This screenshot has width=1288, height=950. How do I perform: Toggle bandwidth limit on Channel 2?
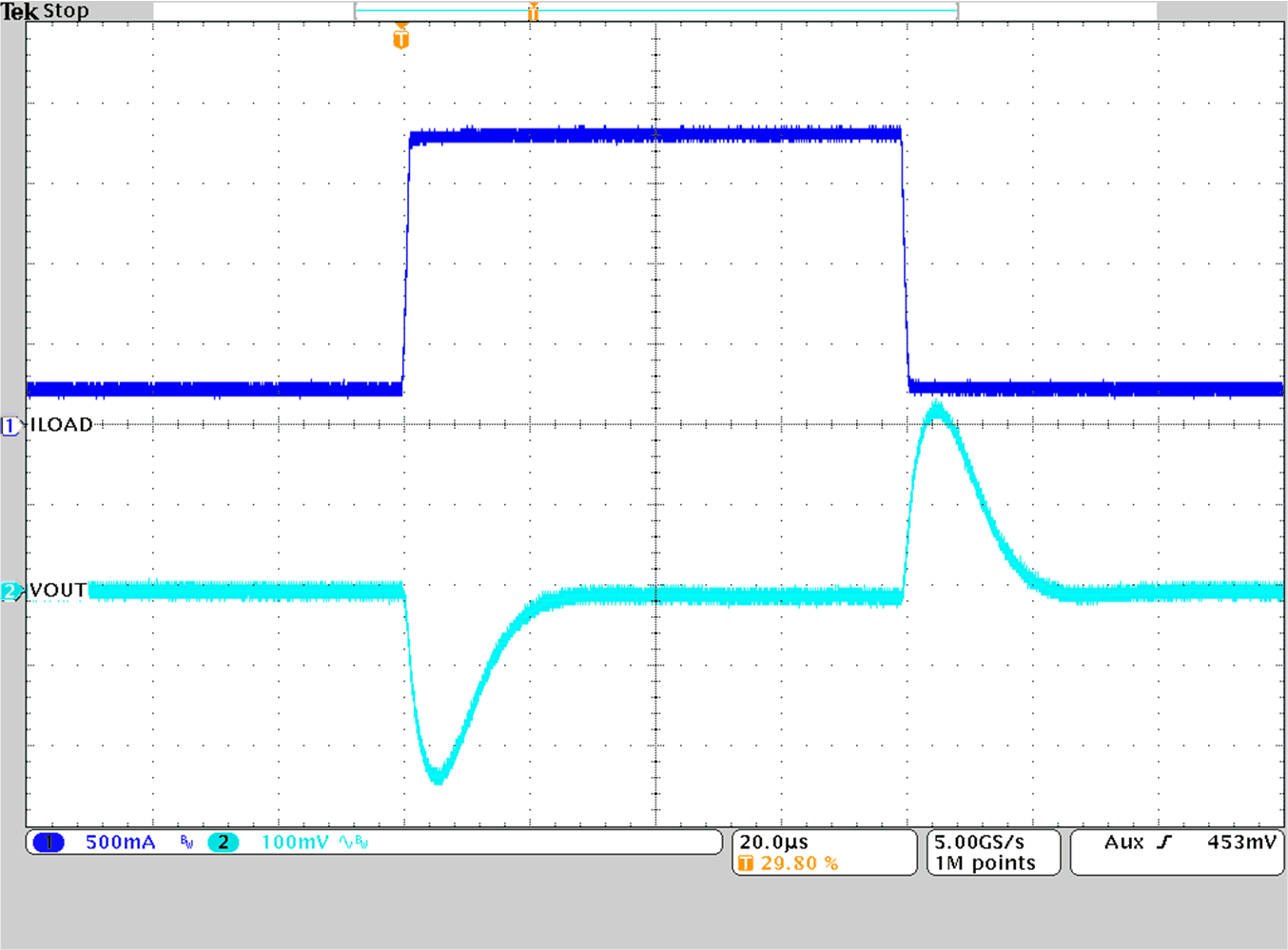point(362,843)
